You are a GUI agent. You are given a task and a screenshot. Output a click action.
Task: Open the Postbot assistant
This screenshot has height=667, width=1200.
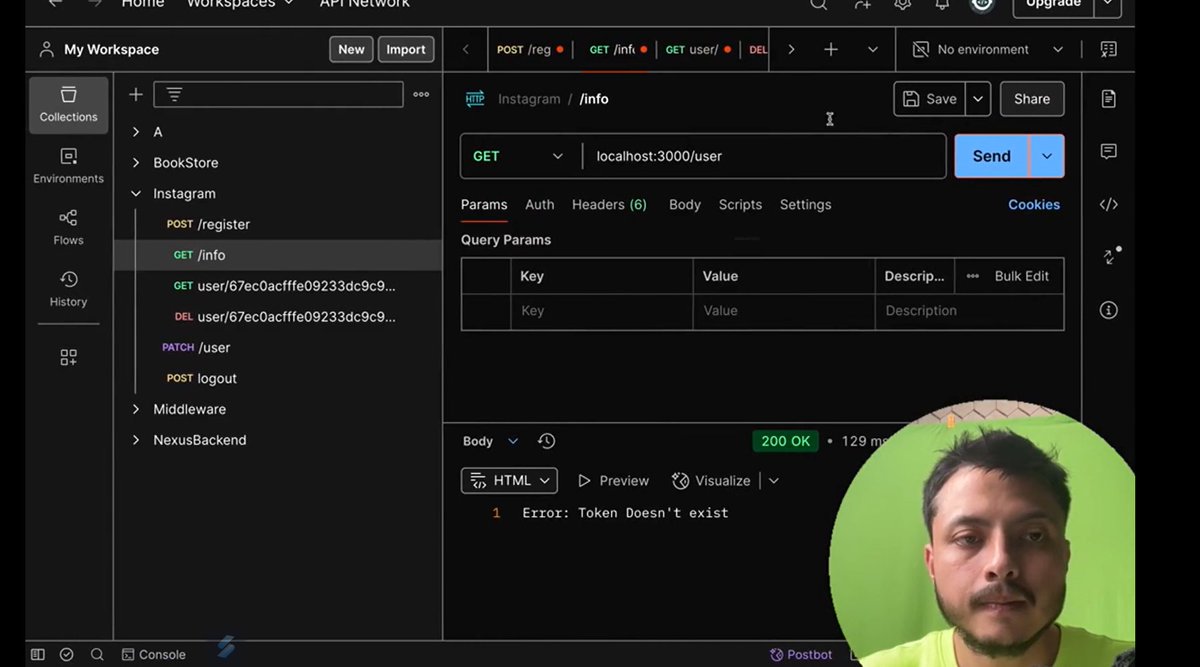tap(800, 654)
